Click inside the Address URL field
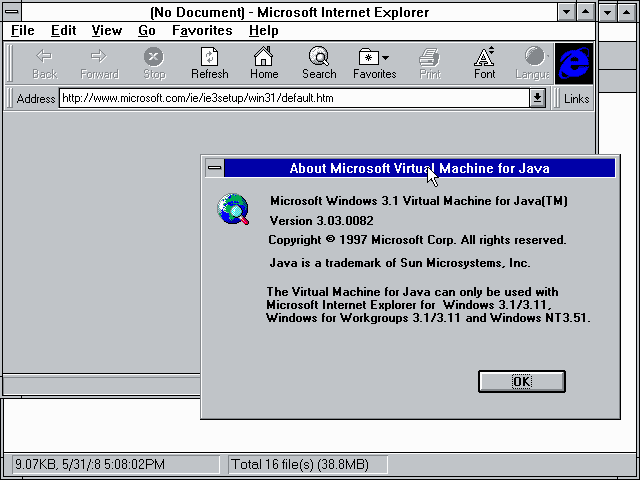This screenshot has height=480, width=640. pyautogui.click(x=294, y=98)
